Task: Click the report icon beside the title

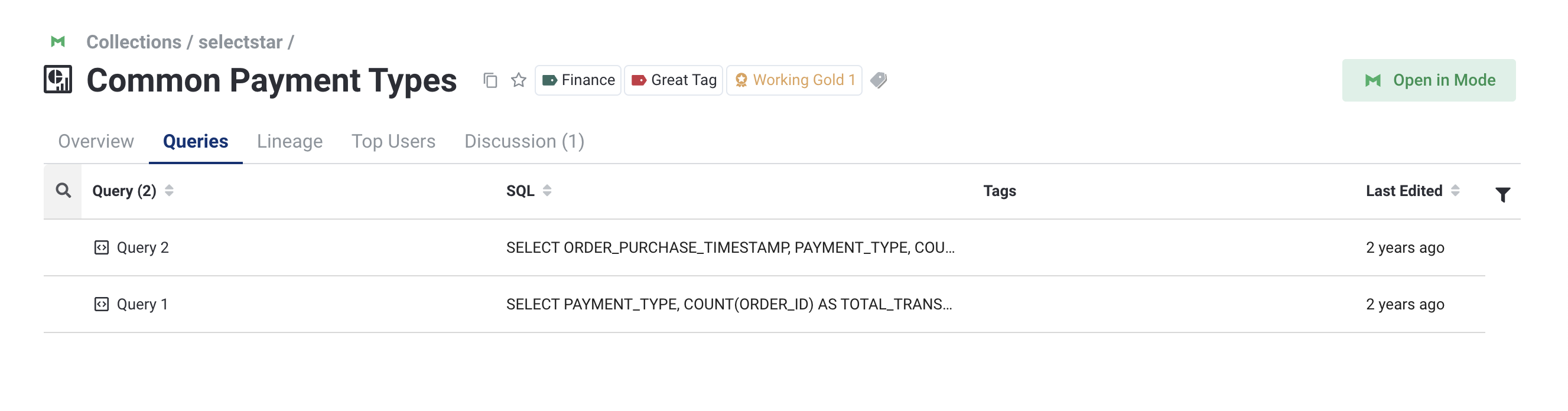Action: (58, 80)
